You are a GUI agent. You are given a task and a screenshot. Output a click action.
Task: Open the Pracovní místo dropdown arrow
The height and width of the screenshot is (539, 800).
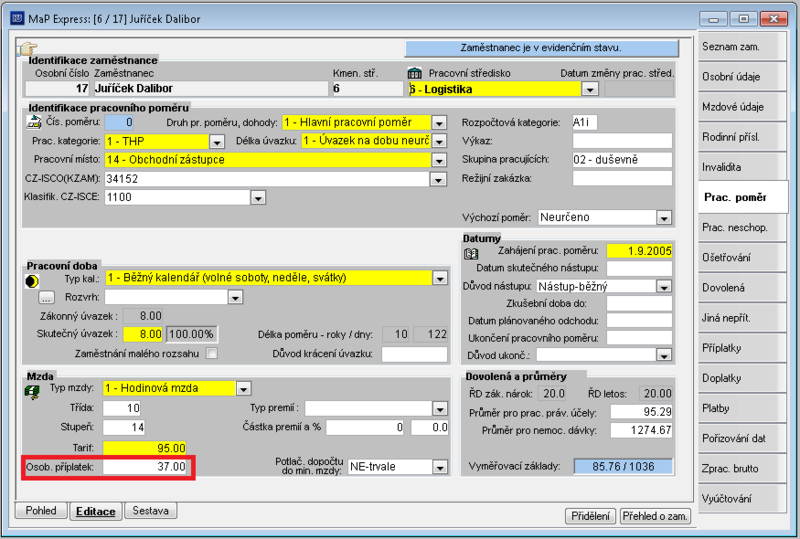(439, 160)
